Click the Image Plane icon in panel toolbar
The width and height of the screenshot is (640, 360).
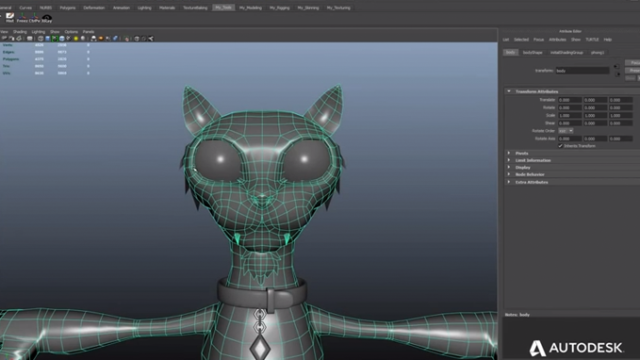coord(30,38)
